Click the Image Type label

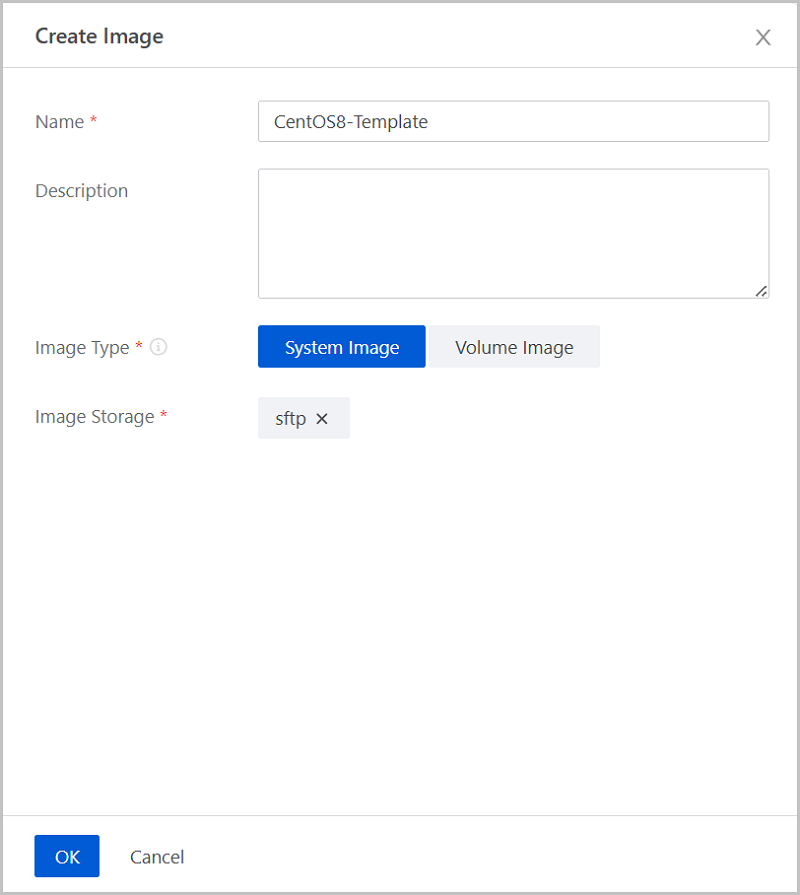click(82, 348)
